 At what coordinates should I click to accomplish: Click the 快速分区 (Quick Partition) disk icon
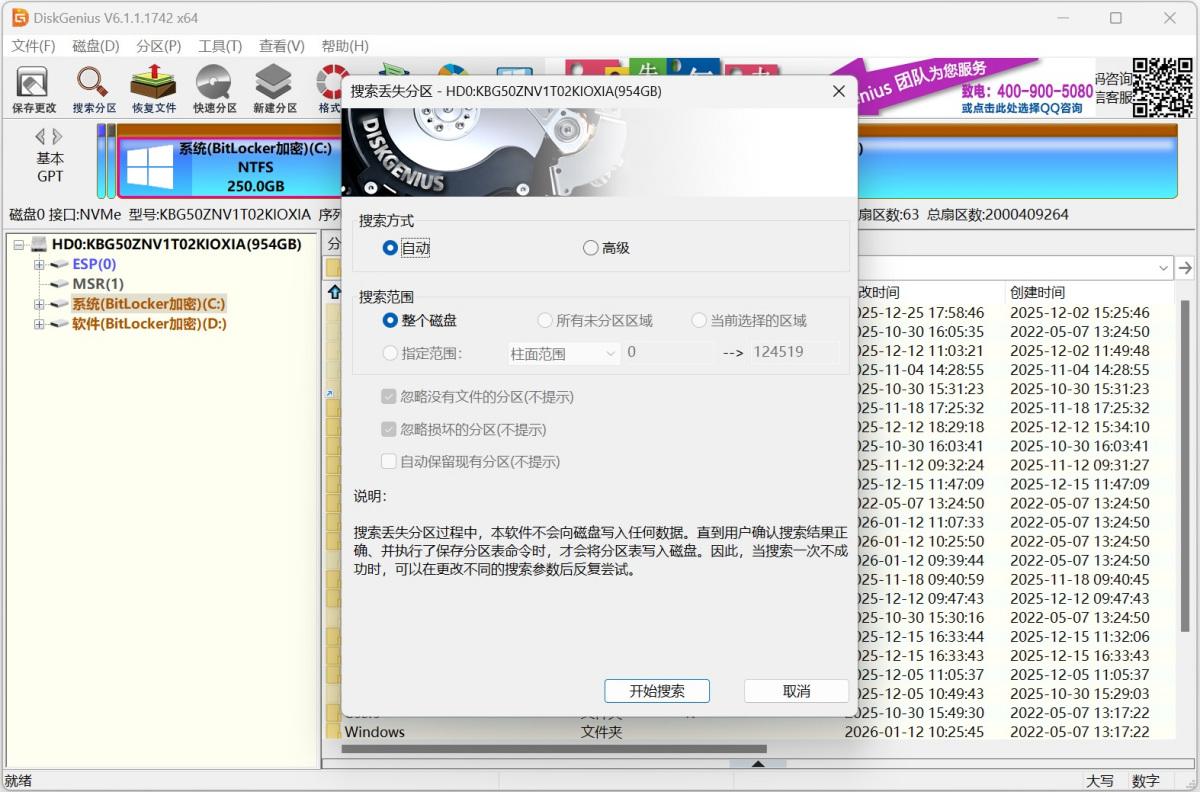tap(215, 88)
